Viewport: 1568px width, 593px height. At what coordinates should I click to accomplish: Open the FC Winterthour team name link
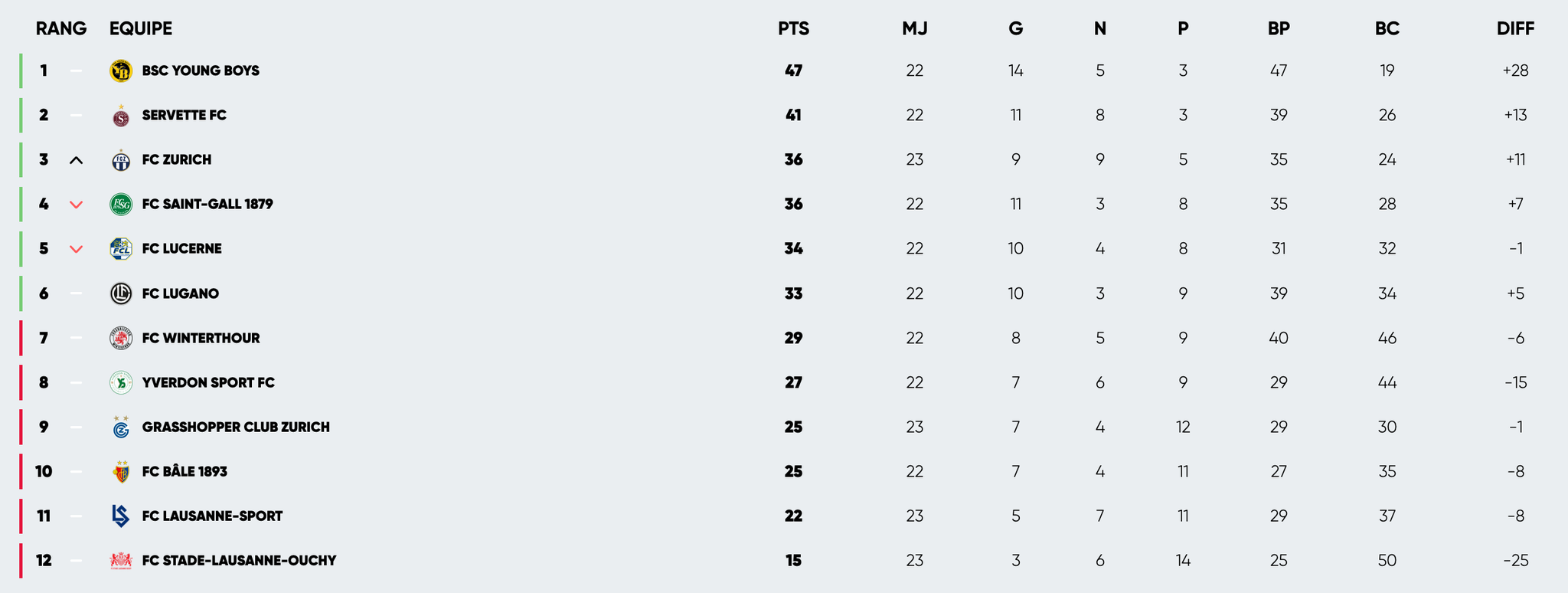[201, 338]
